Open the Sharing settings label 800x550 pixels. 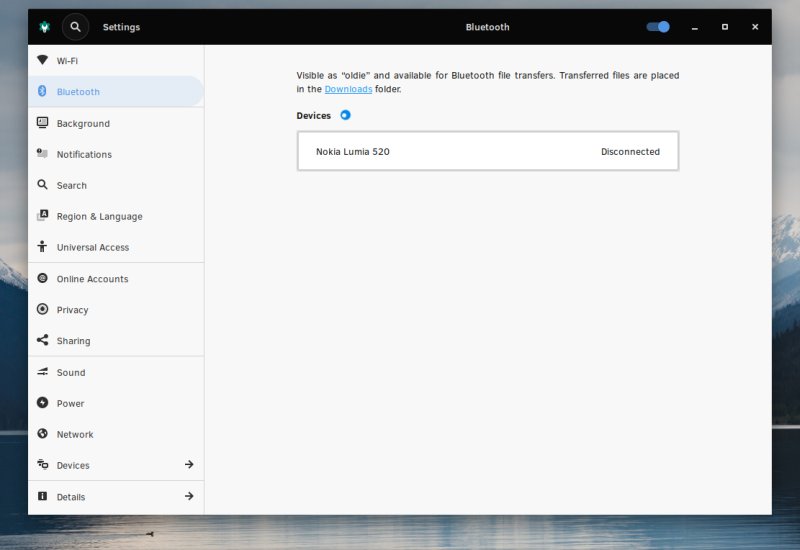(73, 341)
